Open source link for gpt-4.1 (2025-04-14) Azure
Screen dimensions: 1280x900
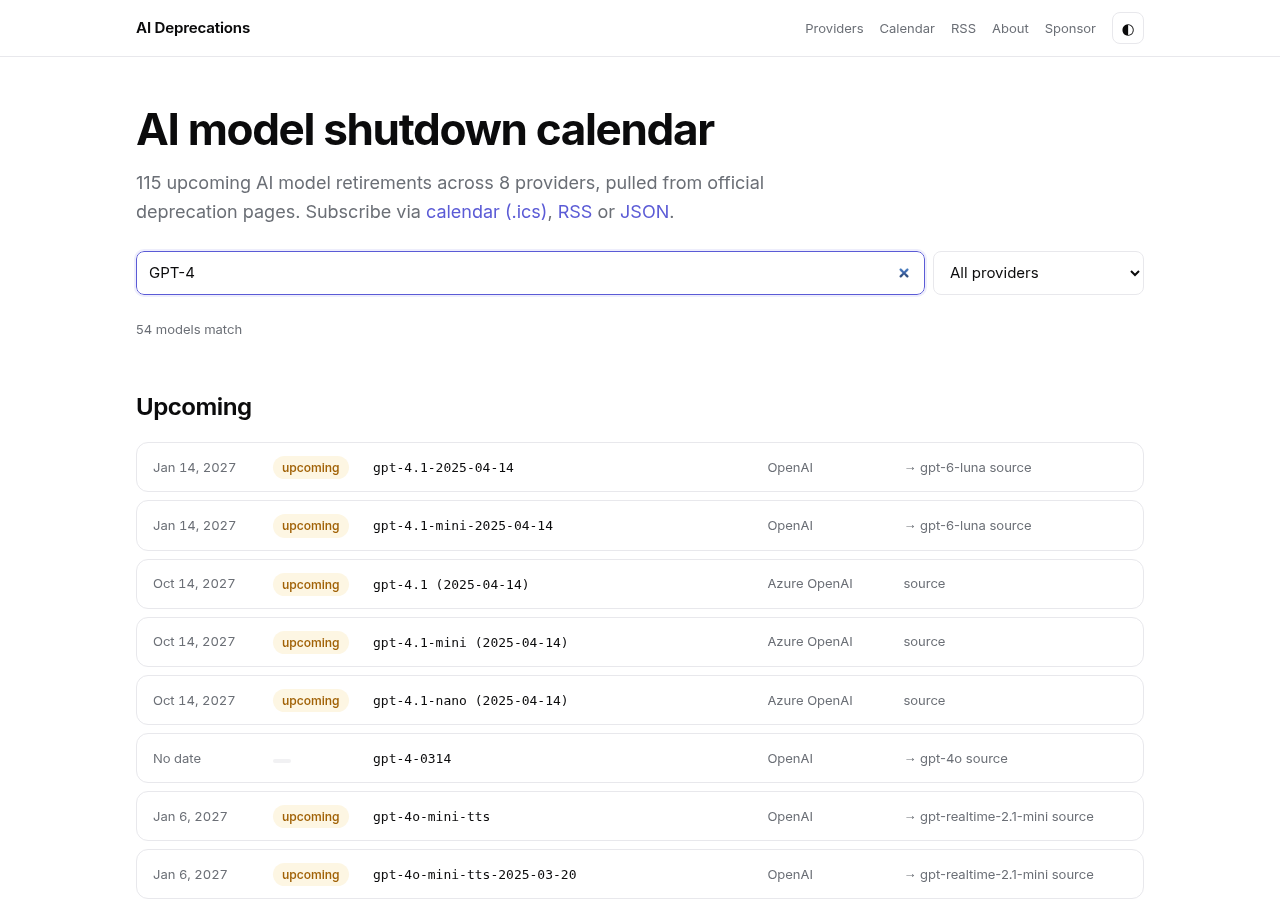pyautogui.click(x=924, y=583)
